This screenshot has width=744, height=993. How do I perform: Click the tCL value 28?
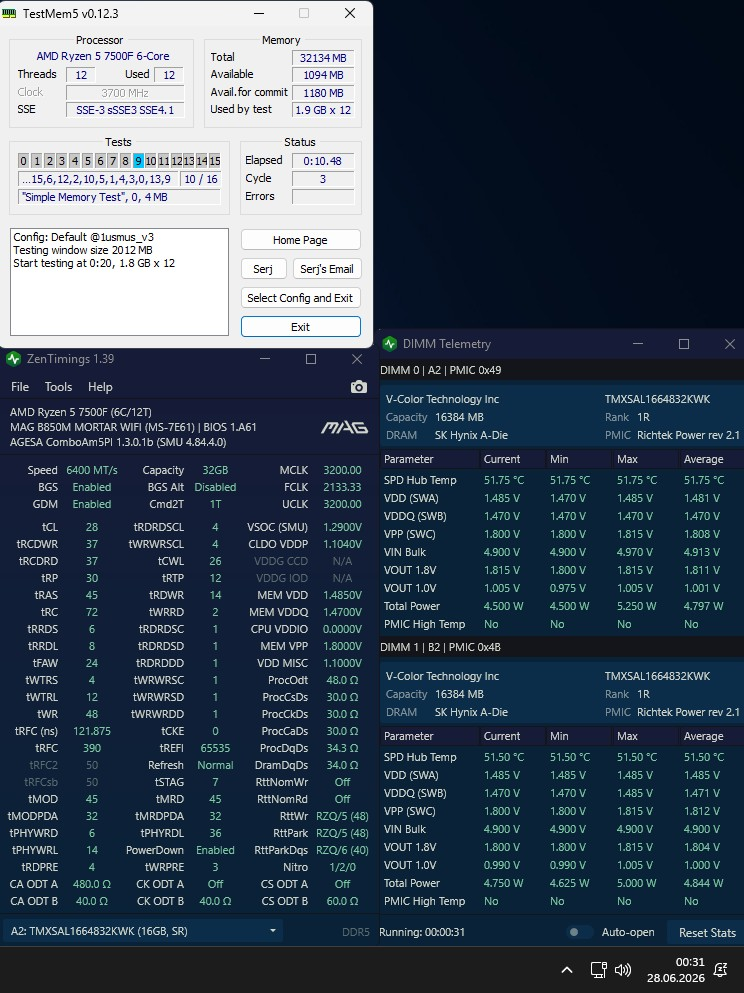[x=92, y=527]
